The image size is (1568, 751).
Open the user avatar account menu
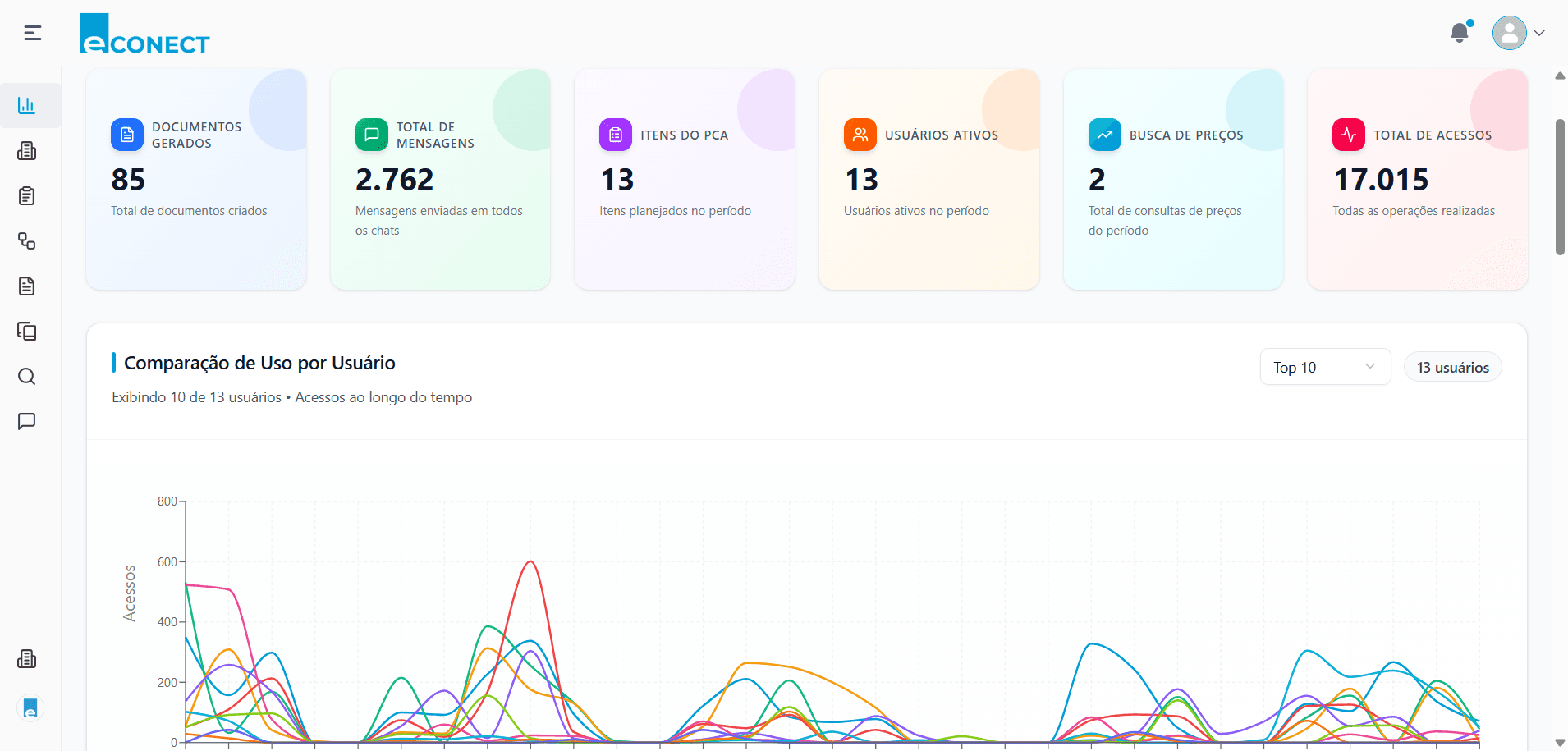[1509, 34]
